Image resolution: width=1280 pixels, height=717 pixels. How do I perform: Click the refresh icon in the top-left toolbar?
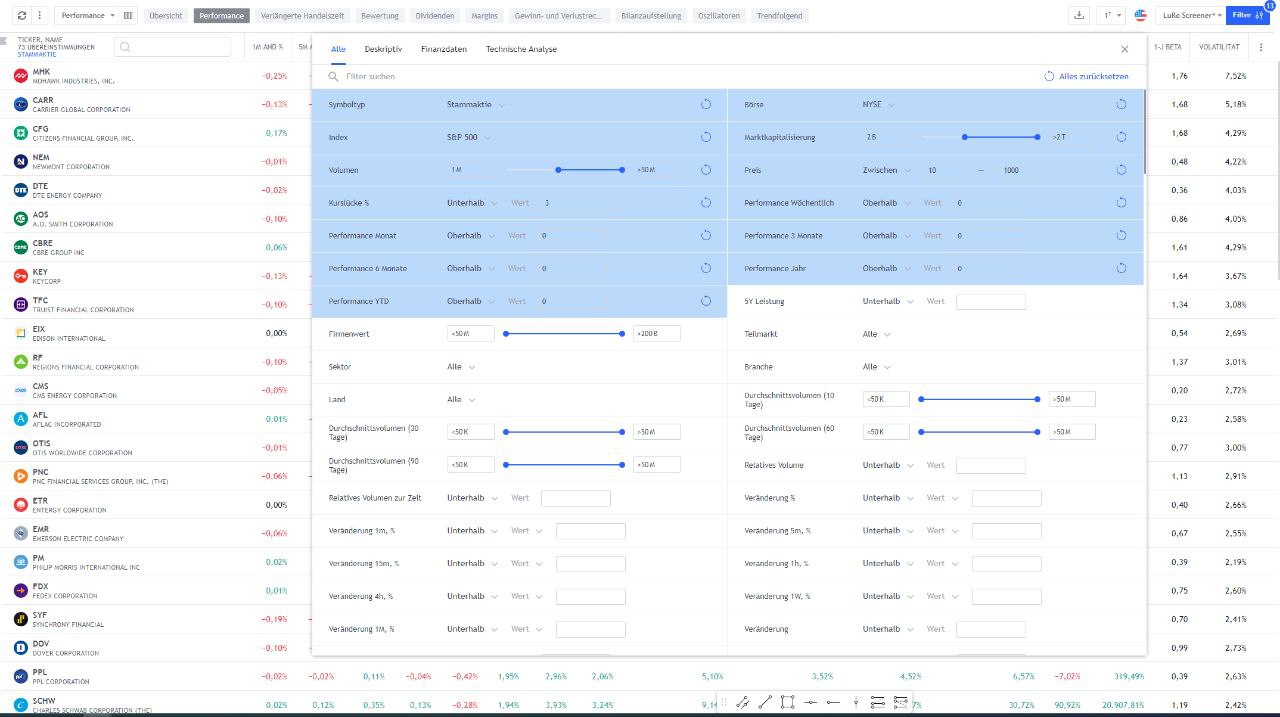coord(22,16)
